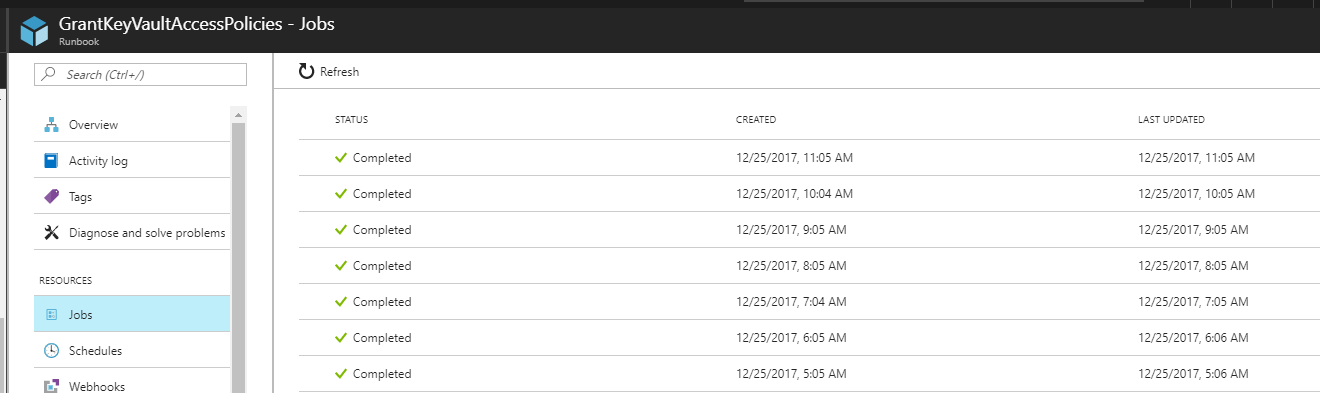
Task: Click the Refresh circular arrow icon
Action: [307, 71]
